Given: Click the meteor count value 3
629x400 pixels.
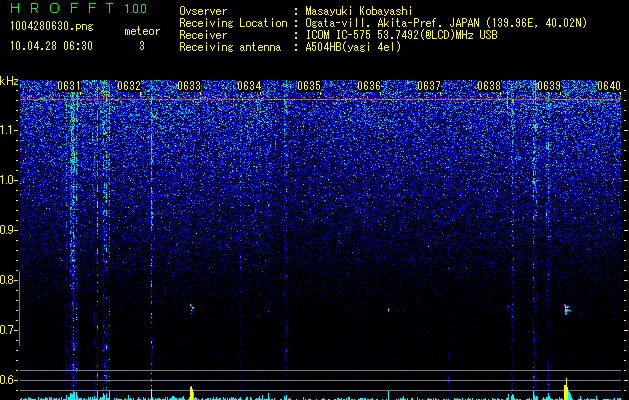Looking at the screenshot, I should [142, 46].
